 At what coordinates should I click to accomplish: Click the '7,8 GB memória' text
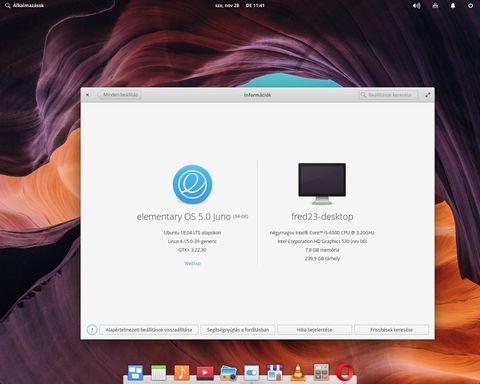322,250
